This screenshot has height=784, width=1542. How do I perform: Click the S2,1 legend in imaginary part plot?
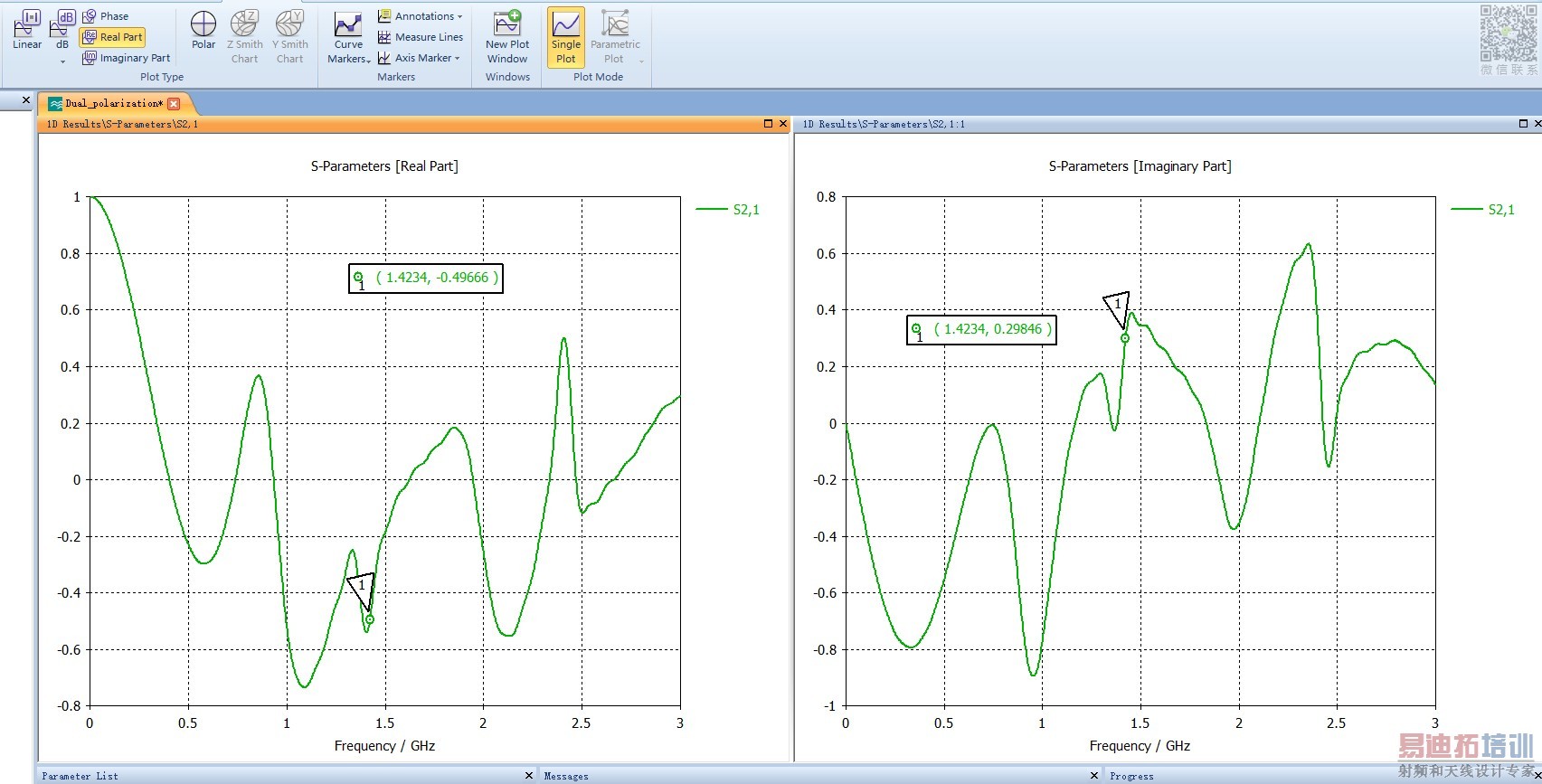pos(1483,210)
